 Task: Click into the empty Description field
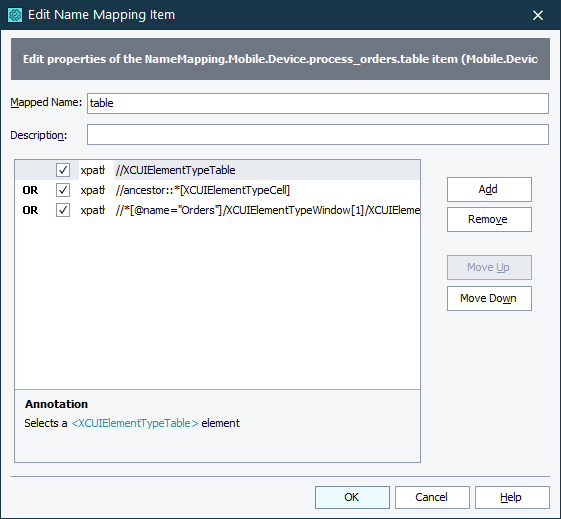click(318, 134)
